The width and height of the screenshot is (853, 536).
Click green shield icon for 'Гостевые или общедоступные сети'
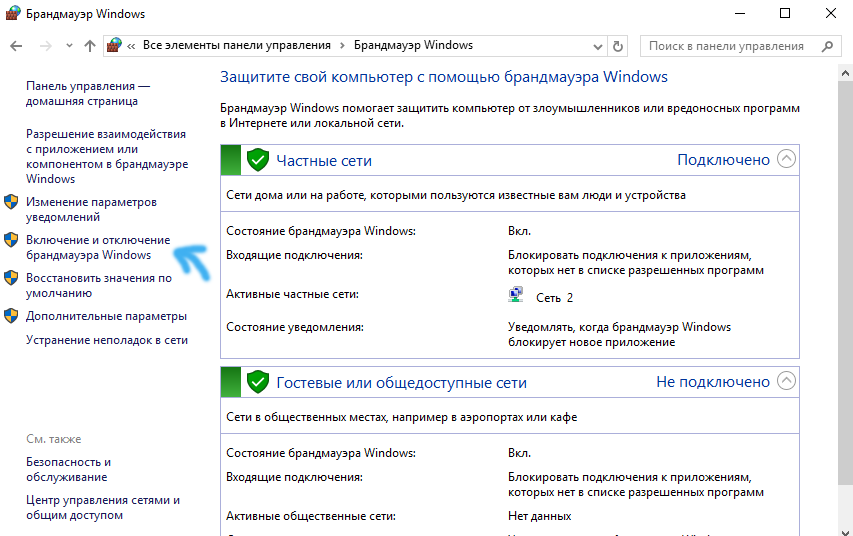pos(258,382)
